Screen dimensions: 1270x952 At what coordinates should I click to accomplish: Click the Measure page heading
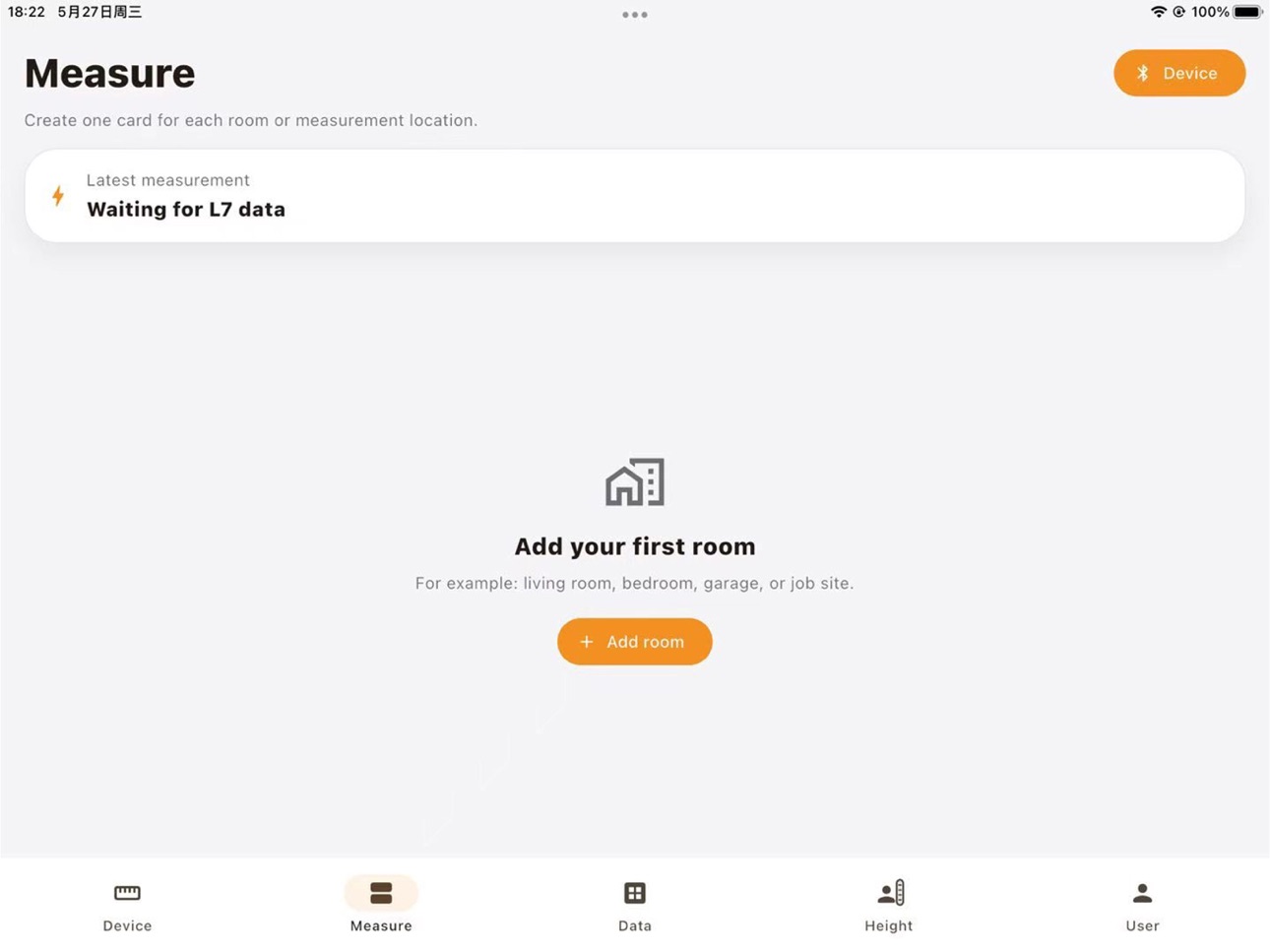109,74
